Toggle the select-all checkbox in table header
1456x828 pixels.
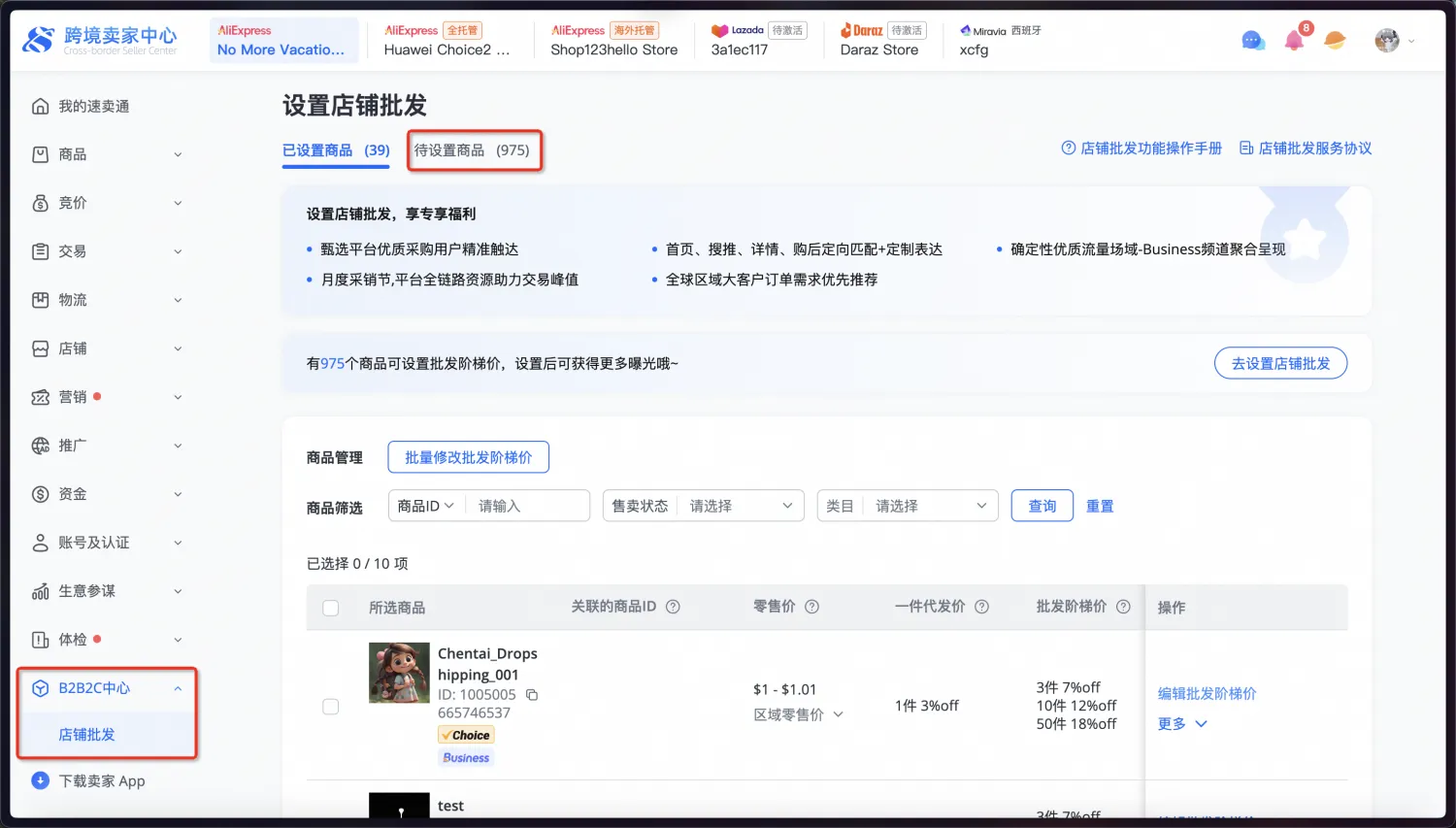(x=331, y=608)
